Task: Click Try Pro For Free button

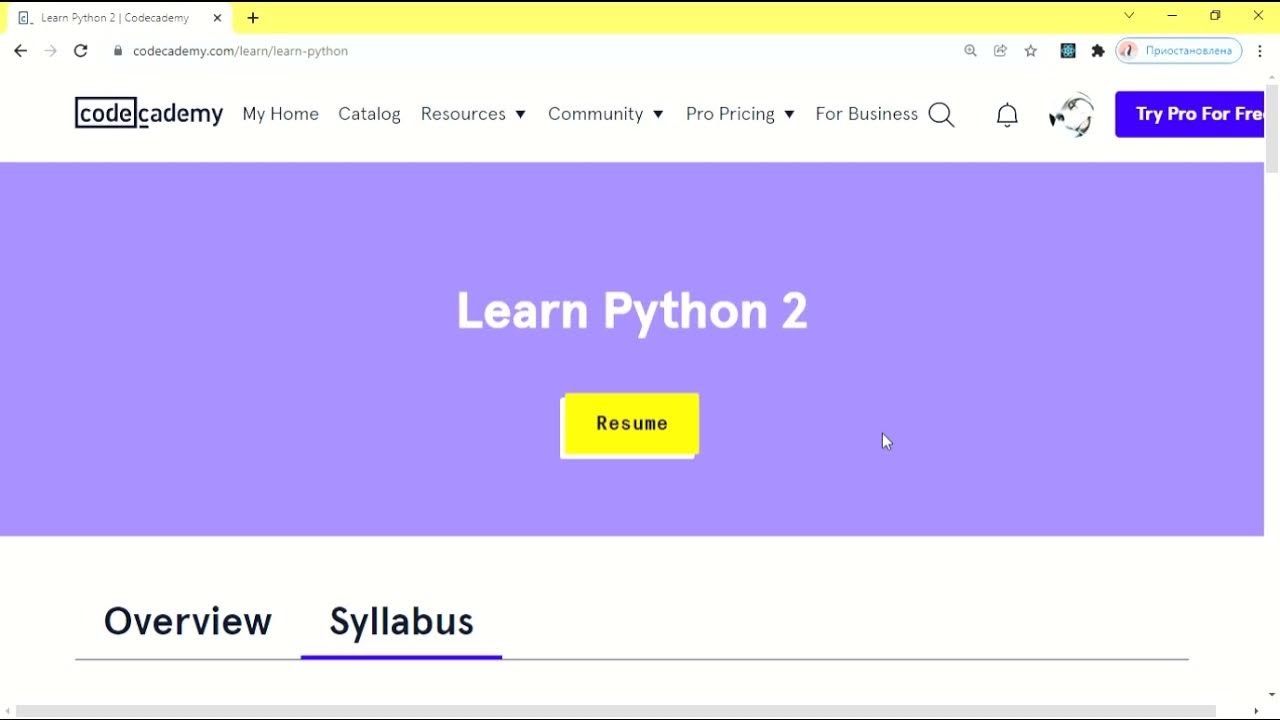Action: (1190, 114)
